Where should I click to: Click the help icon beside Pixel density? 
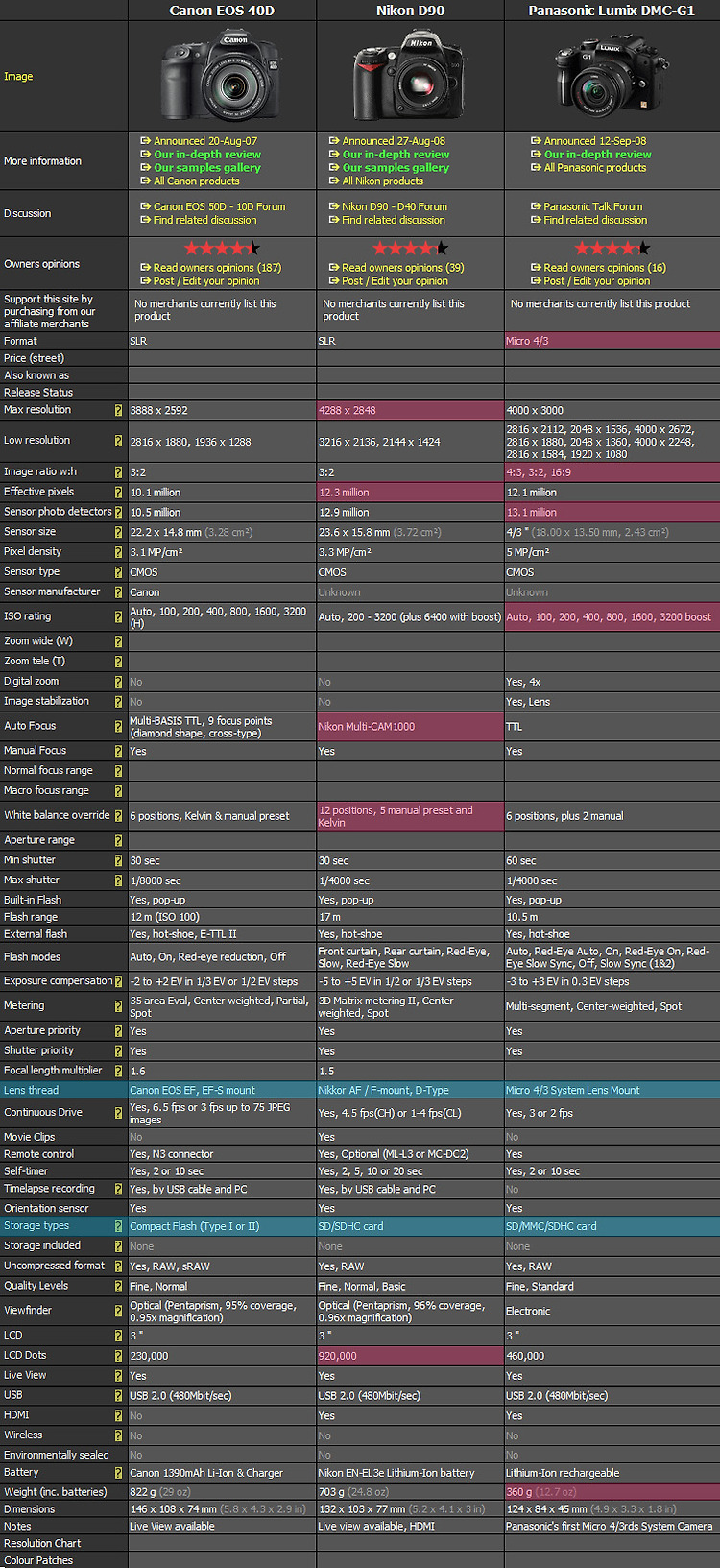point(119,552)
